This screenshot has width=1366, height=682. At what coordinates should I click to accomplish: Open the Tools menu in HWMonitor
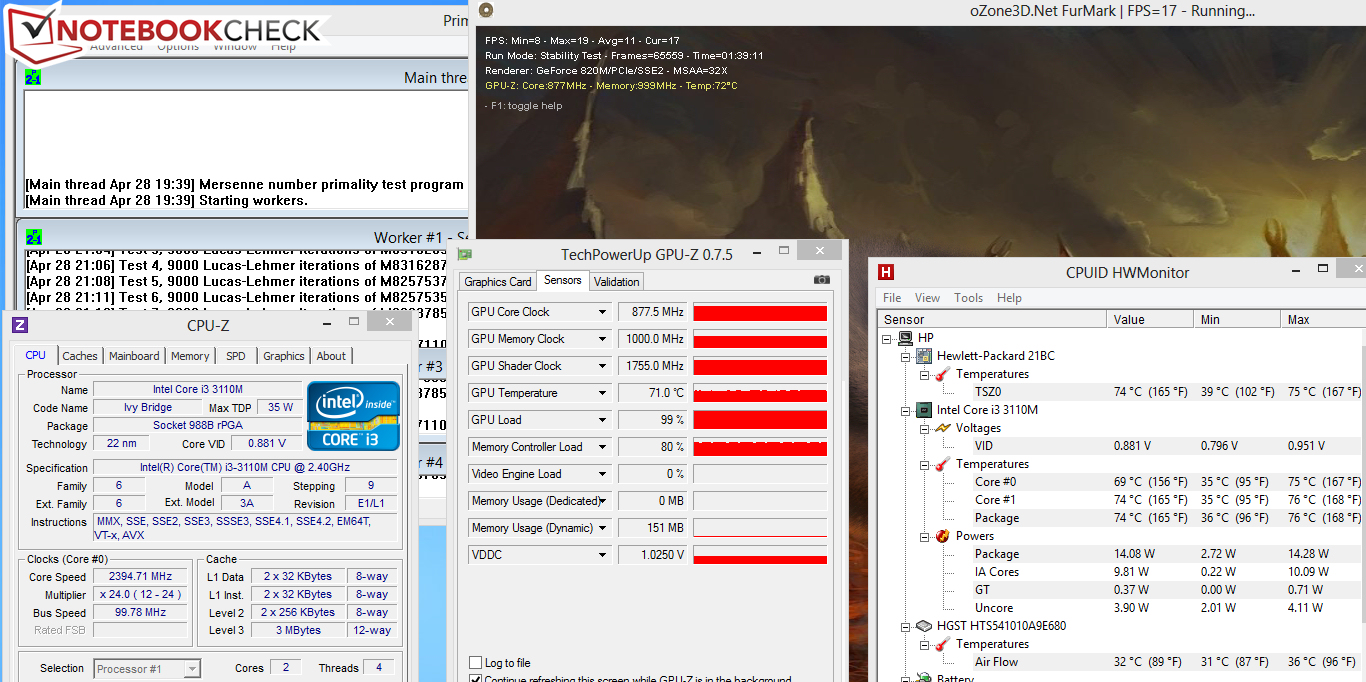(968, 298)
